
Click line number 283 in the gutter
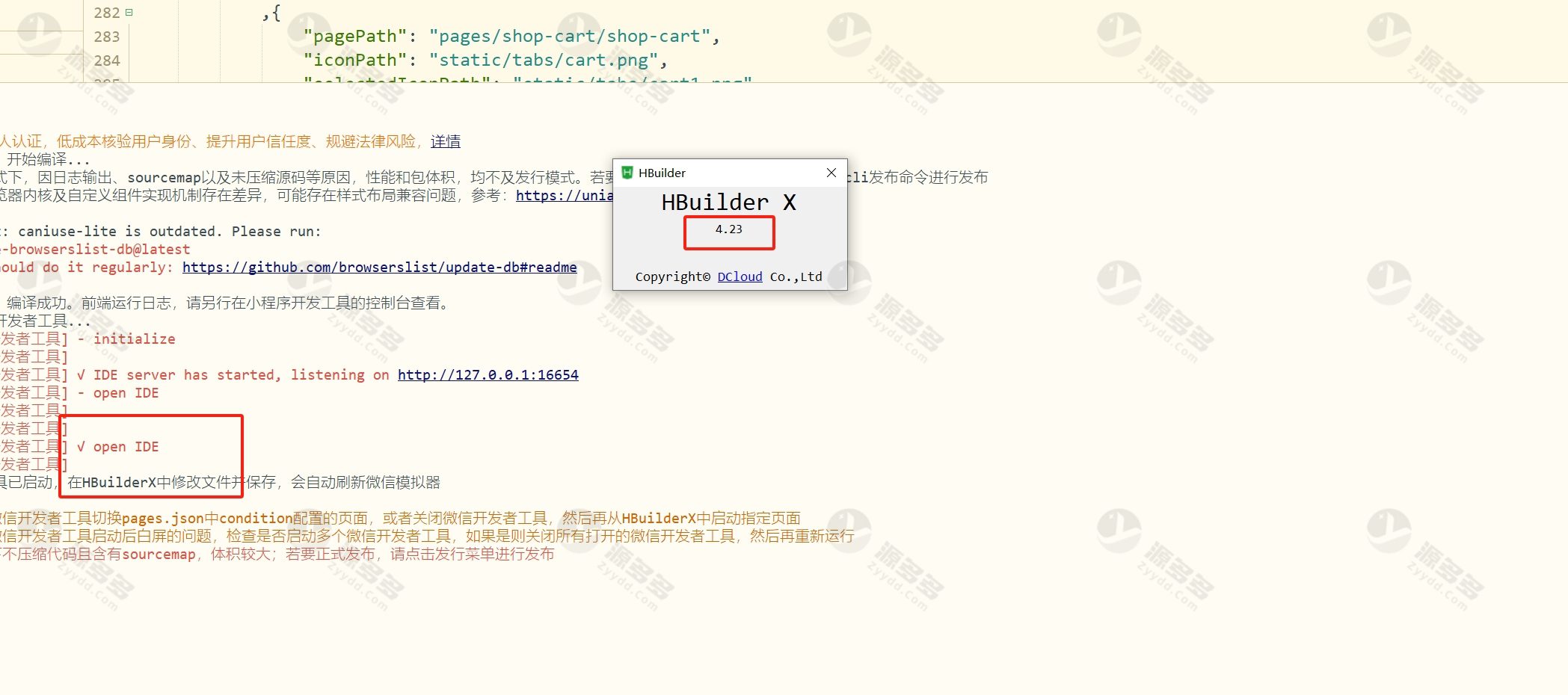pos(107,37)
